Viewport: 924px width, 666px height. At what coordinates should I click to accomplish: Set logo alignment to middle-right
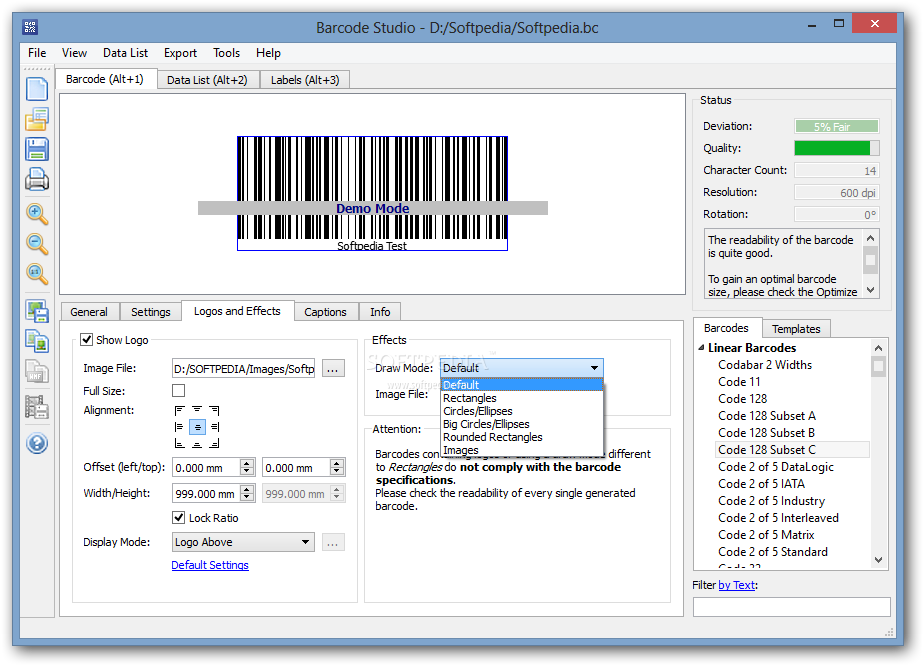[214, 427]
